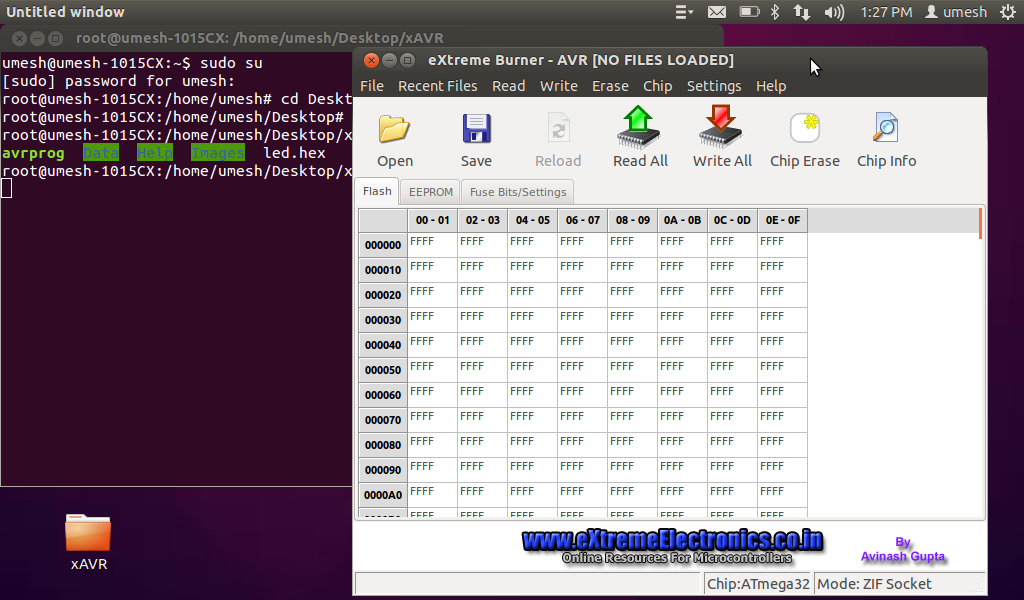Screen dimensions: 1024x600
Task: Open the system power gear menu
Action: tap(1013, 12)
